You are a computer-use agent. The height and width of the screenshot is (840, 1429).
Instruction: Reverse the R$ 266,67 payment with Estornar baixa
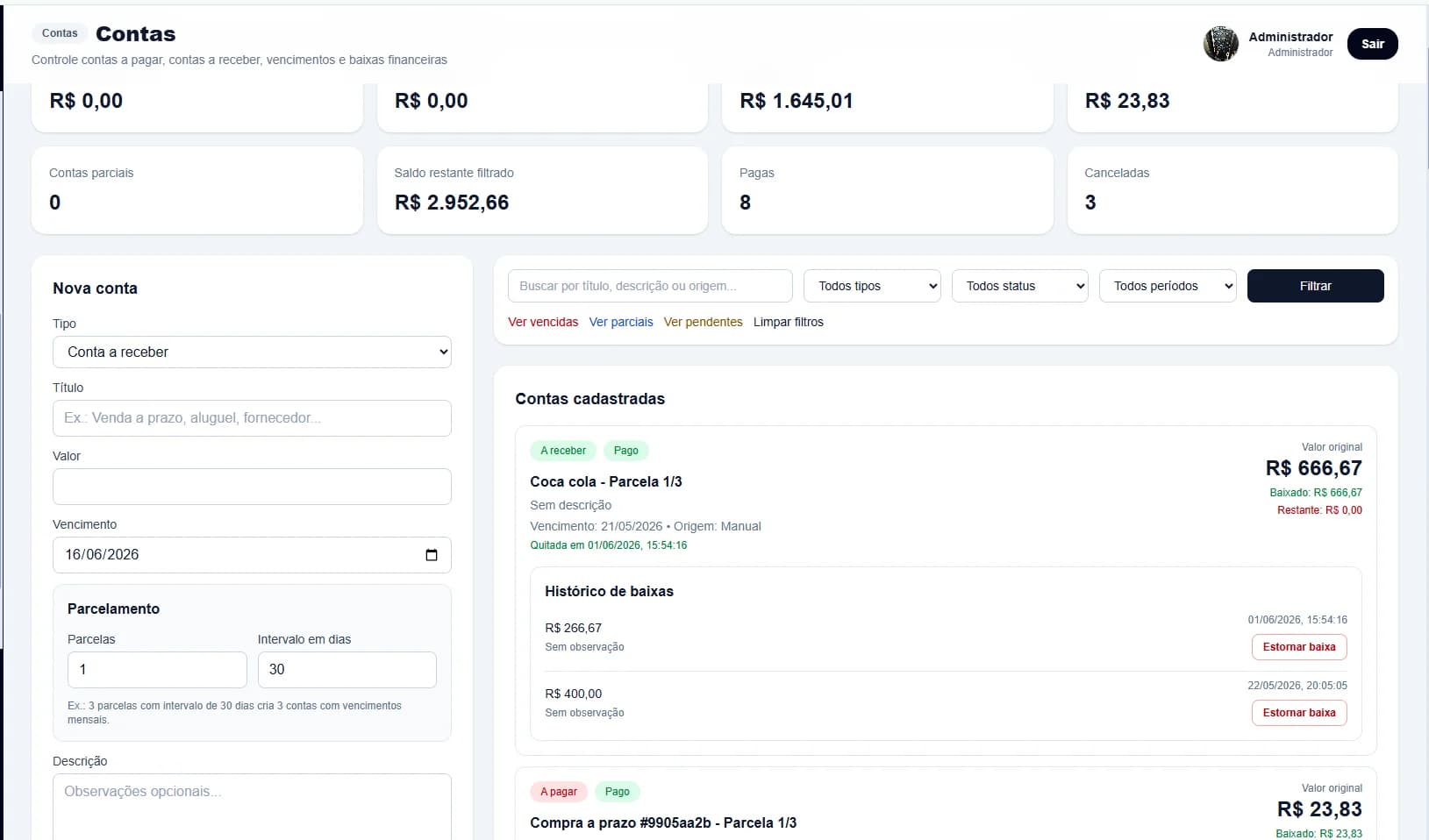[x=1299, y=647]
